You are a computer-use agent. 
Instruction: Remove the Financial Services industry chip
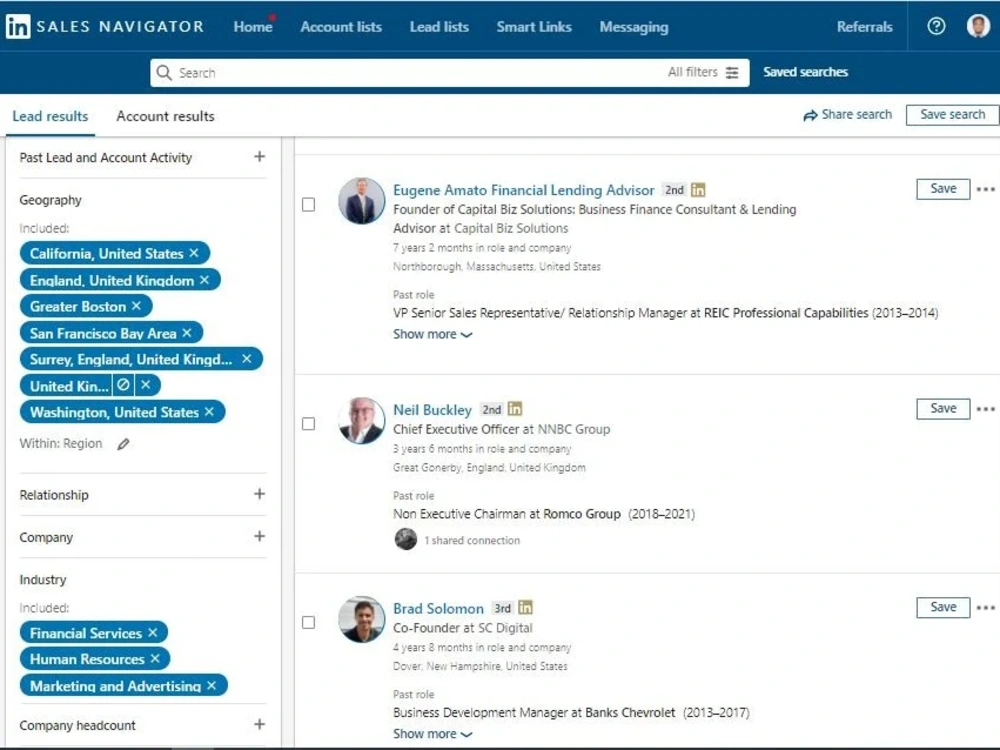pyautogui.click(x=152, y=633)
